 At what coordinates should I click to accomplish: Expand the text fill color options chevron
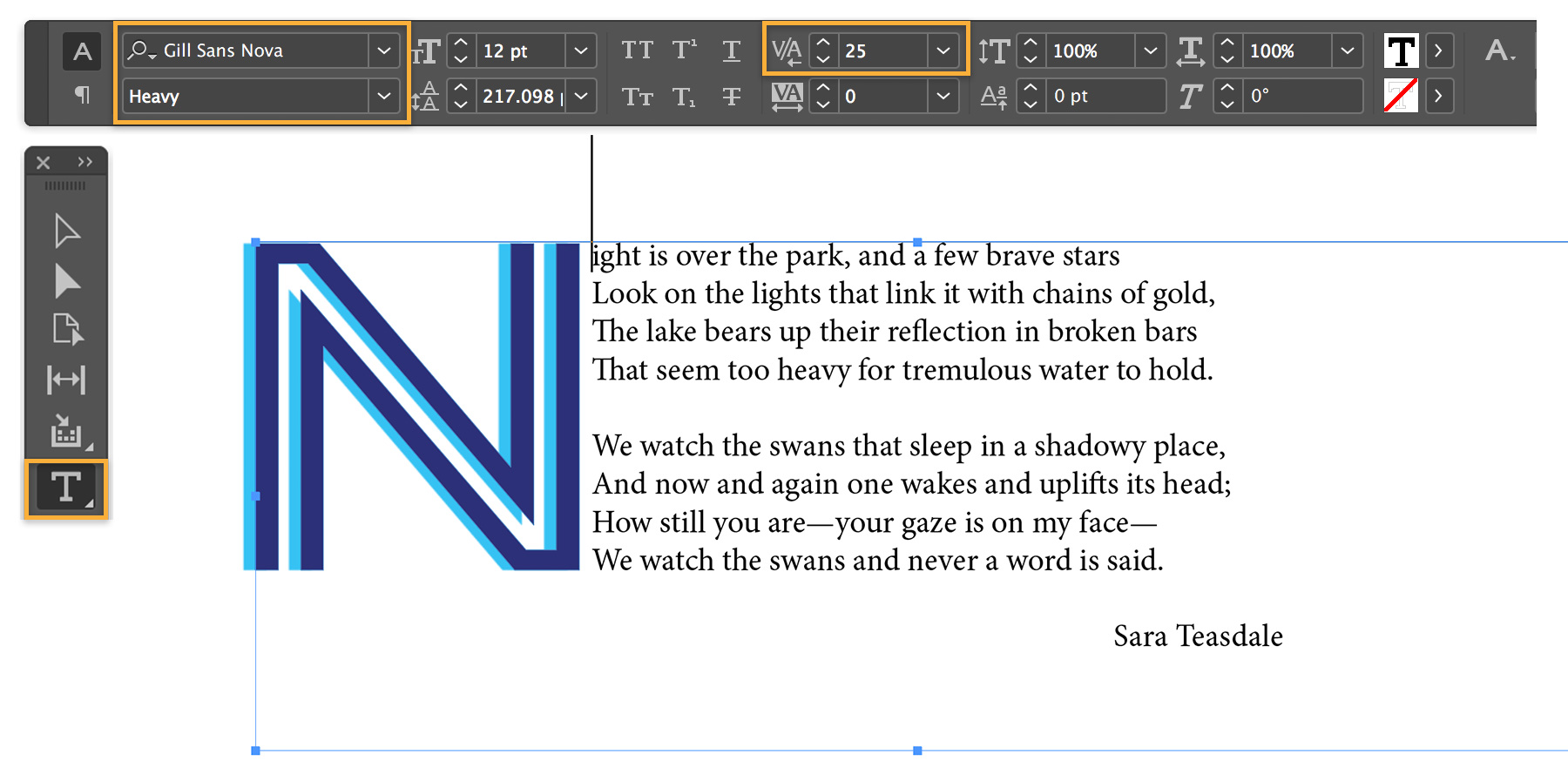pos(1439,50)
